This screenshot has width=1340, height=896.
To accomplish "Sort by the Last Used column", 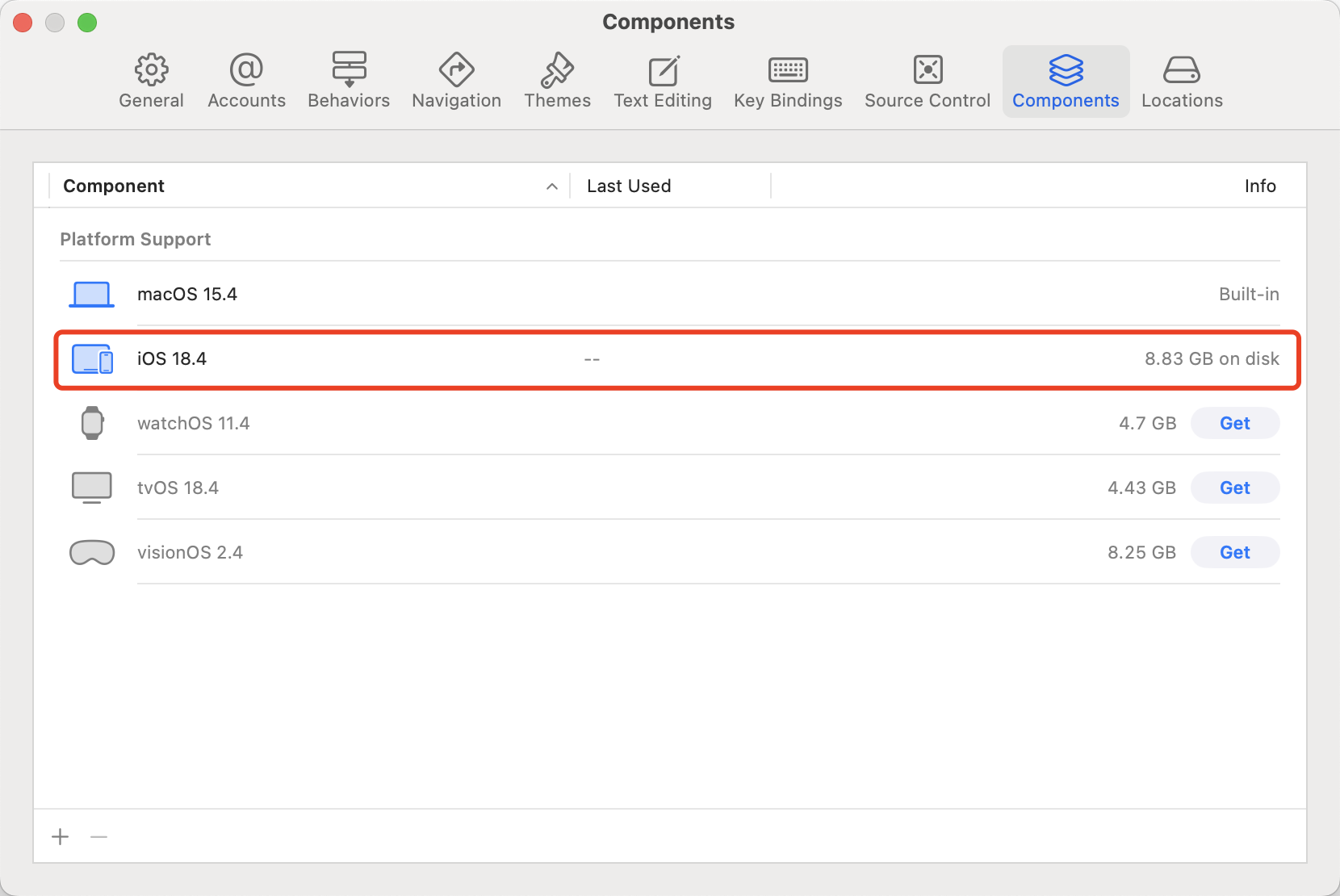I will tap(629, 186).
